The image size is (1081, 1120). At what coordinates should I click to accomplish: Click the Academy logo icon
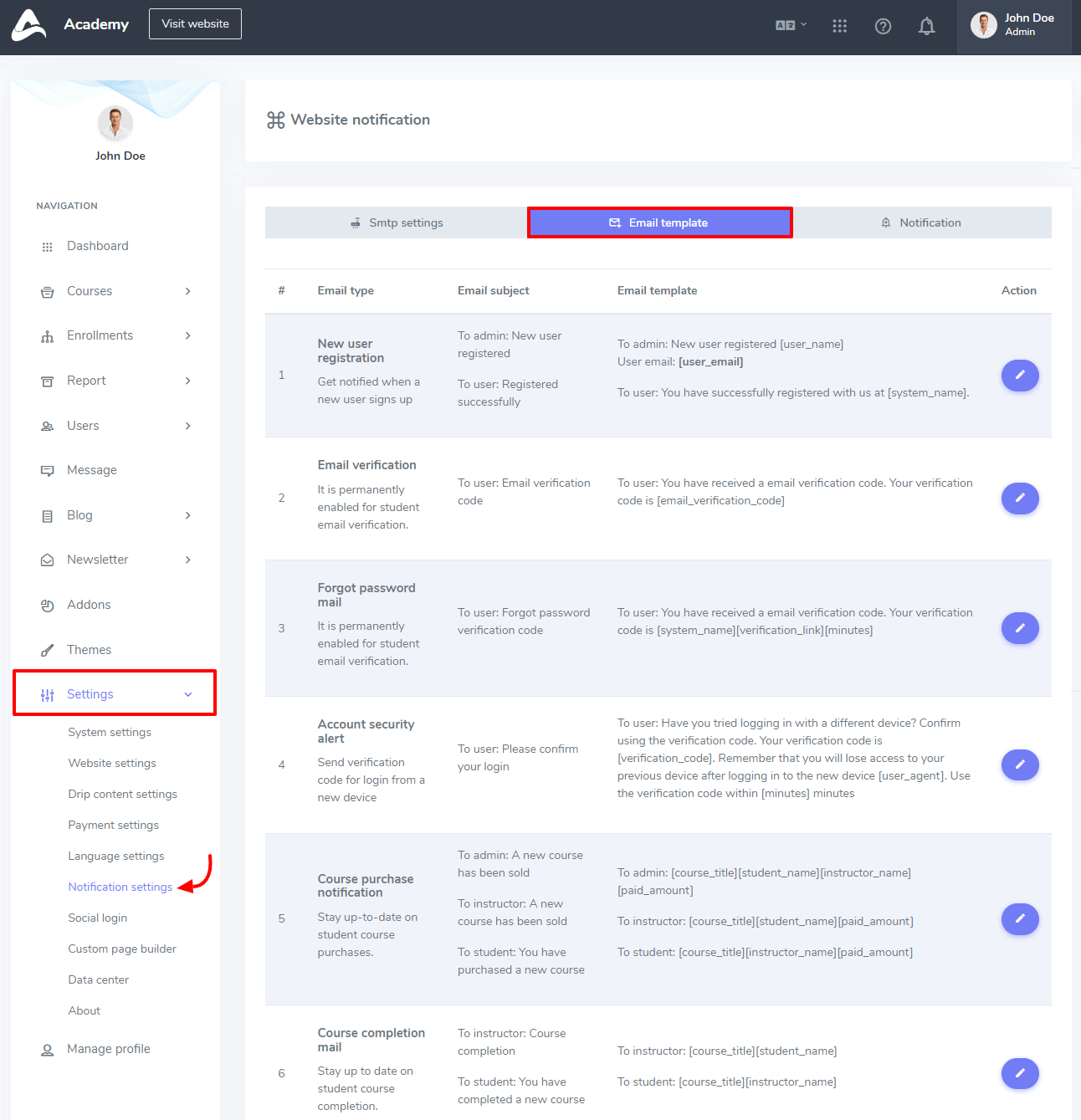pyautogui.click(x=28, y=24)
